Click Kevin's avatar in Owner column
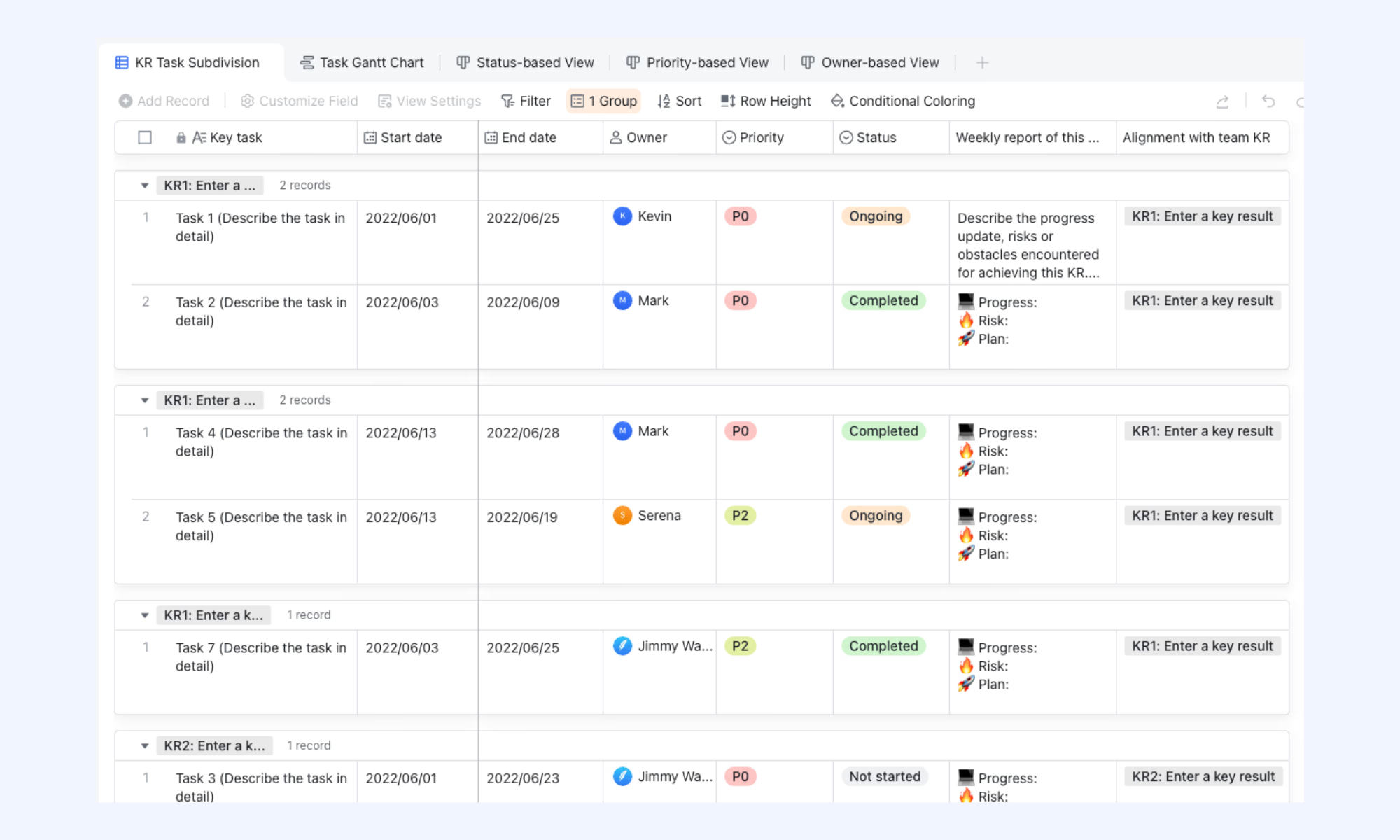 [622, 216]
